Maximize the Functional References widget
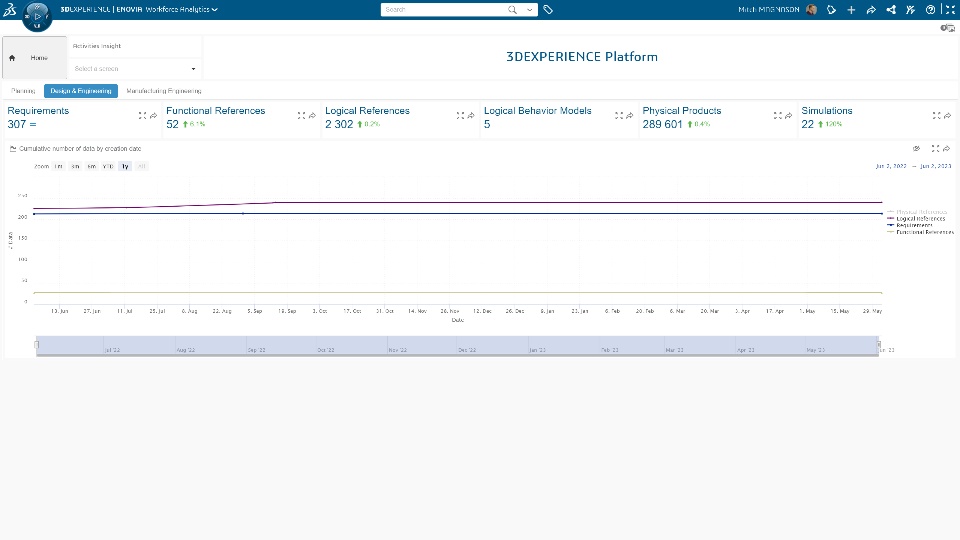960x540 pixels. (x=301, y=115)
